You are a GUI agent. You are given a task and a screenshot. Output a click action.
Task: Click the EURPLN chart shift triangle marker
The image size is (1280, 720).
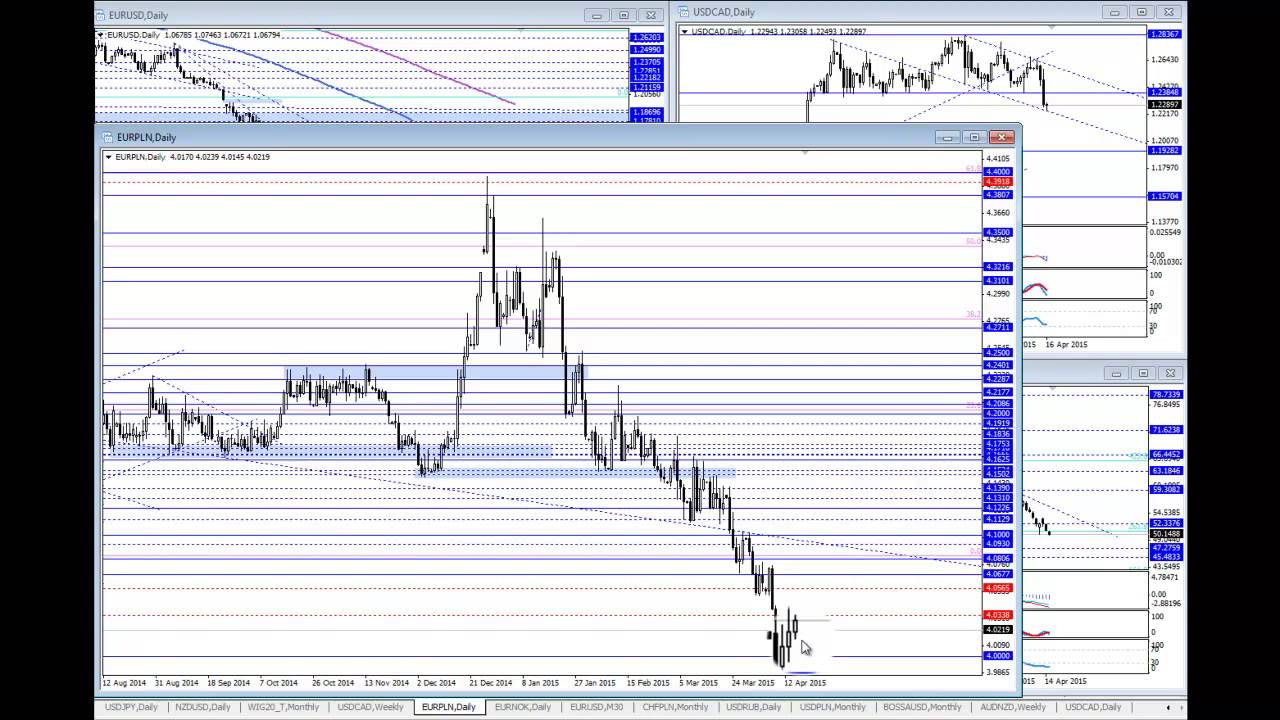click(x=805, y=153)
